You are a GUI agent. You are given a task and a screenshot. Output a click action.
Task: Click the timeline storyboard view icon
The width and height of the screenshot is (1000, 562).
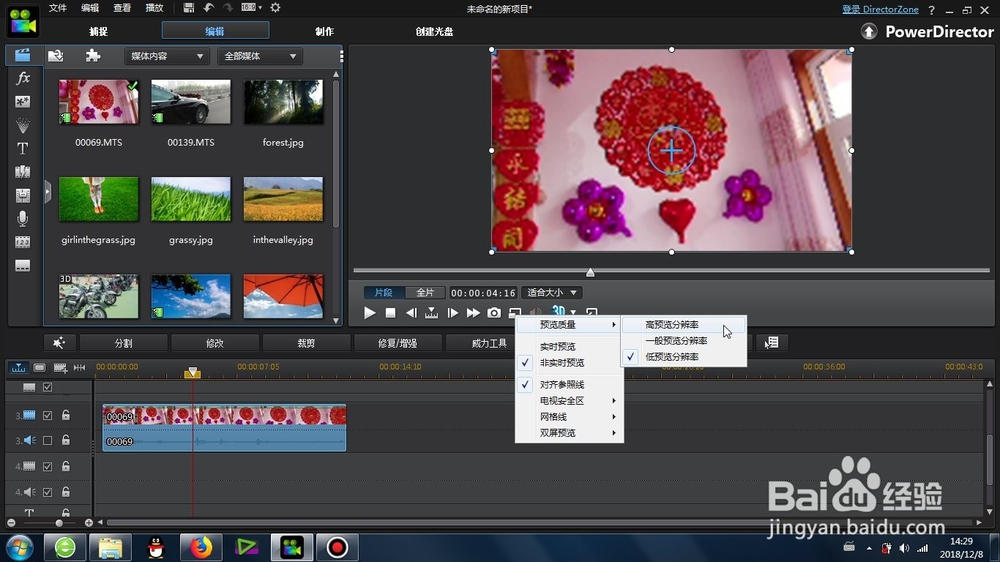click(x=40, y=367)
